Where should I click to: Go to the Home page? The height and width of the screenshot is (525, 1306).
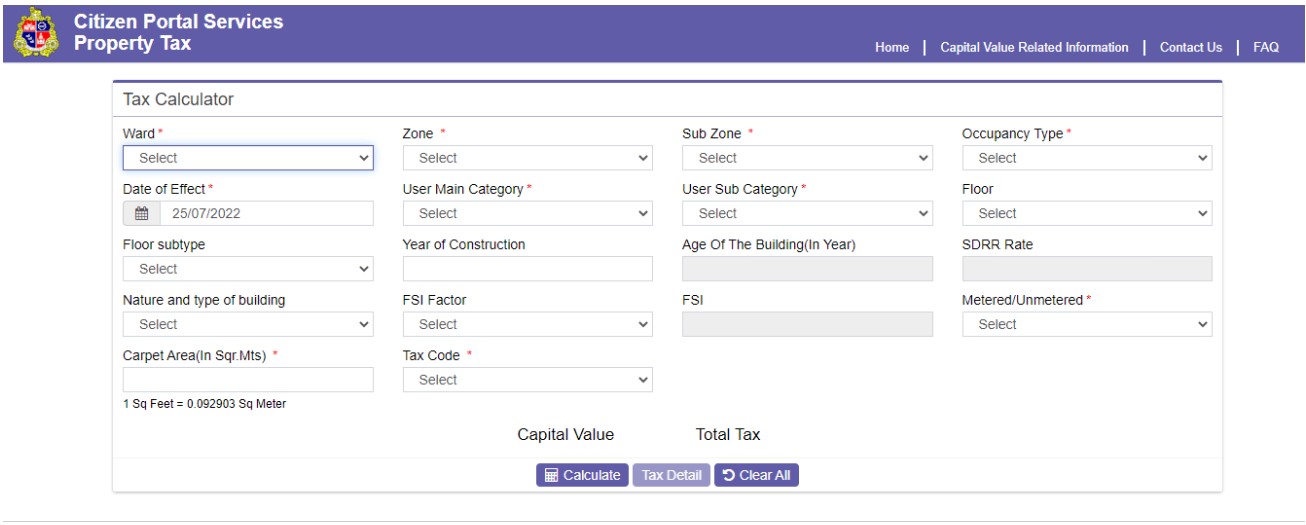pyautogui.click(x=891, y=47)
